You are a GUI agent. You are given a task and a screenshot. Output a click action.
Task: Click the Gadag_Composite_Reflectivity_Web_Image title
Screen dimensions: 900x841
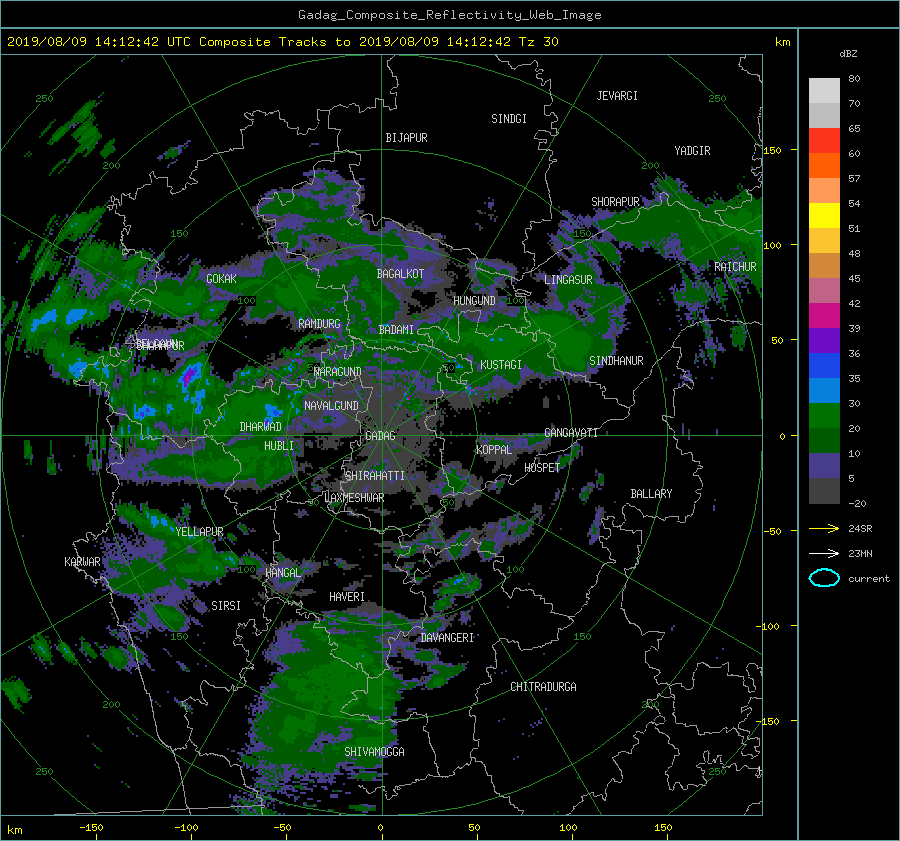click(449, 15)
